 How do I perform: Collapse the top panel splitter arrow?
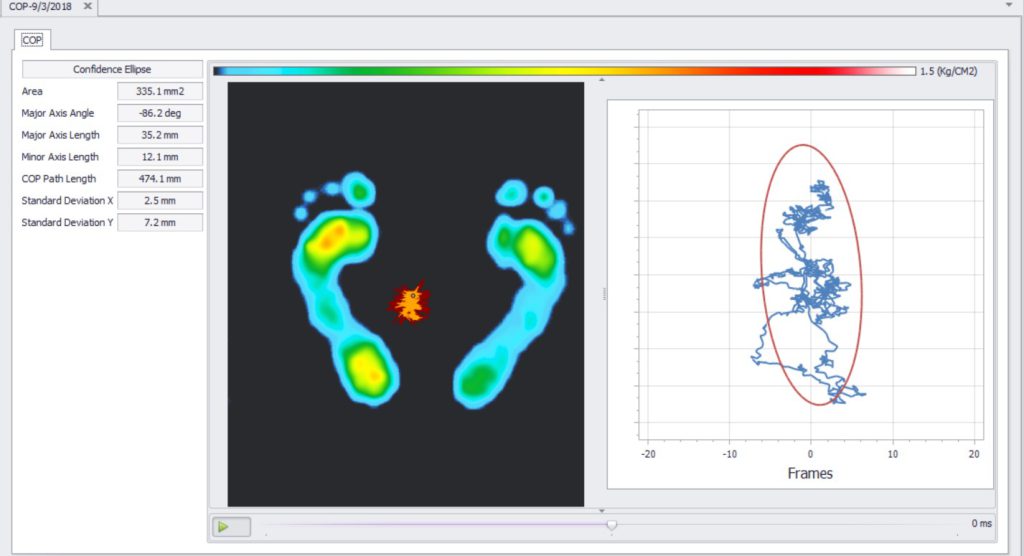[x=601, y=80]
